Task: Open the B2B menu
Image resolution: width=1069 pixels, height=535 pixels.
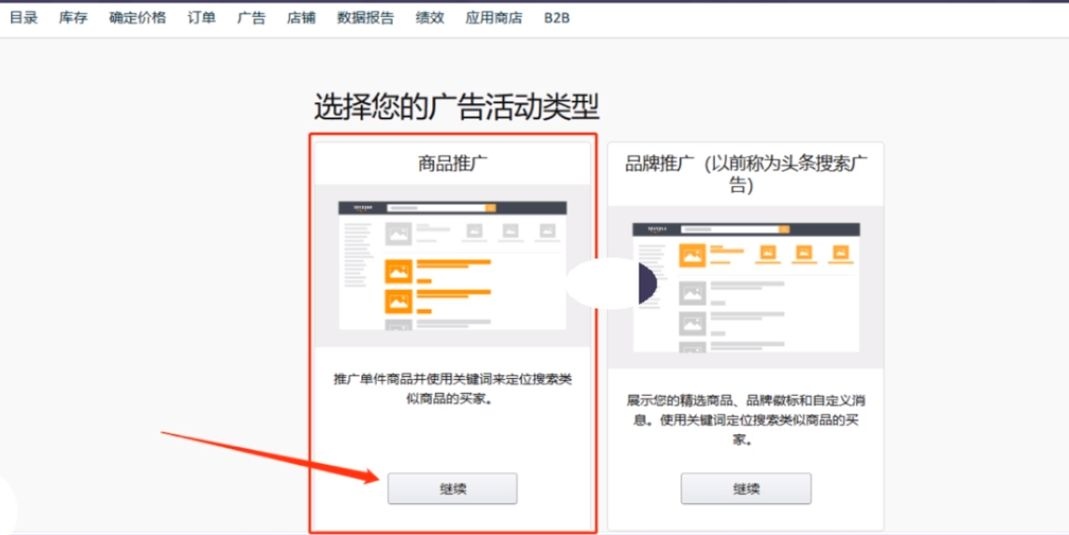Action: click(x=556, y=18)
